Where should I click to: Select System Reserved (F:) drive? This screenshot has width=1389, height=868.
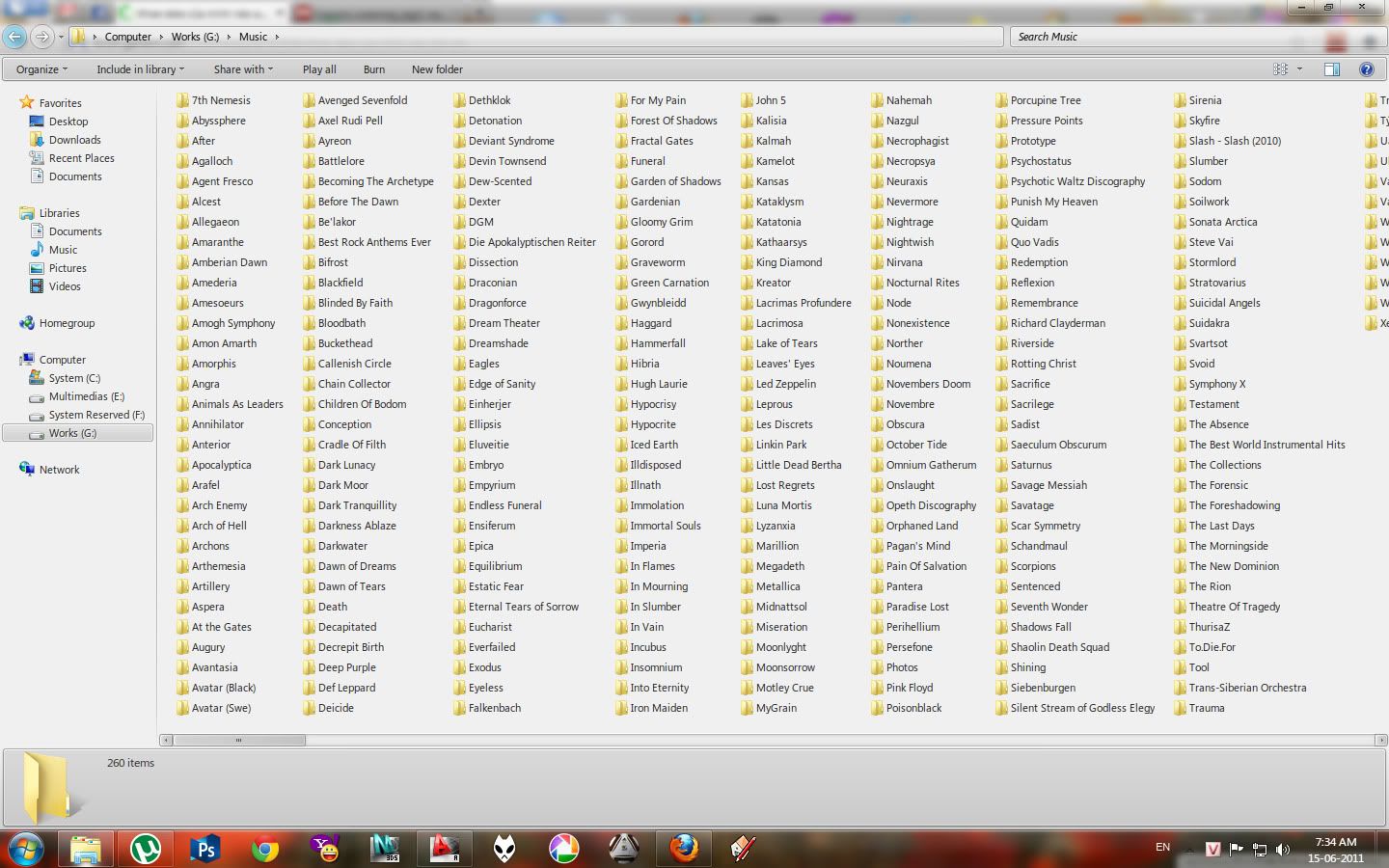pyautogui.click(x=96, y=415)
